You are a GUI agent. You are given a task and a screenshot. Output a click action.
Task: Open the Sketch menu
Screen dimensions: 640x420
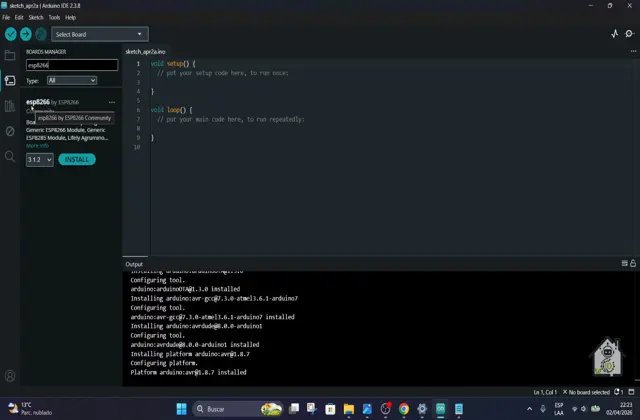[35, 17]
